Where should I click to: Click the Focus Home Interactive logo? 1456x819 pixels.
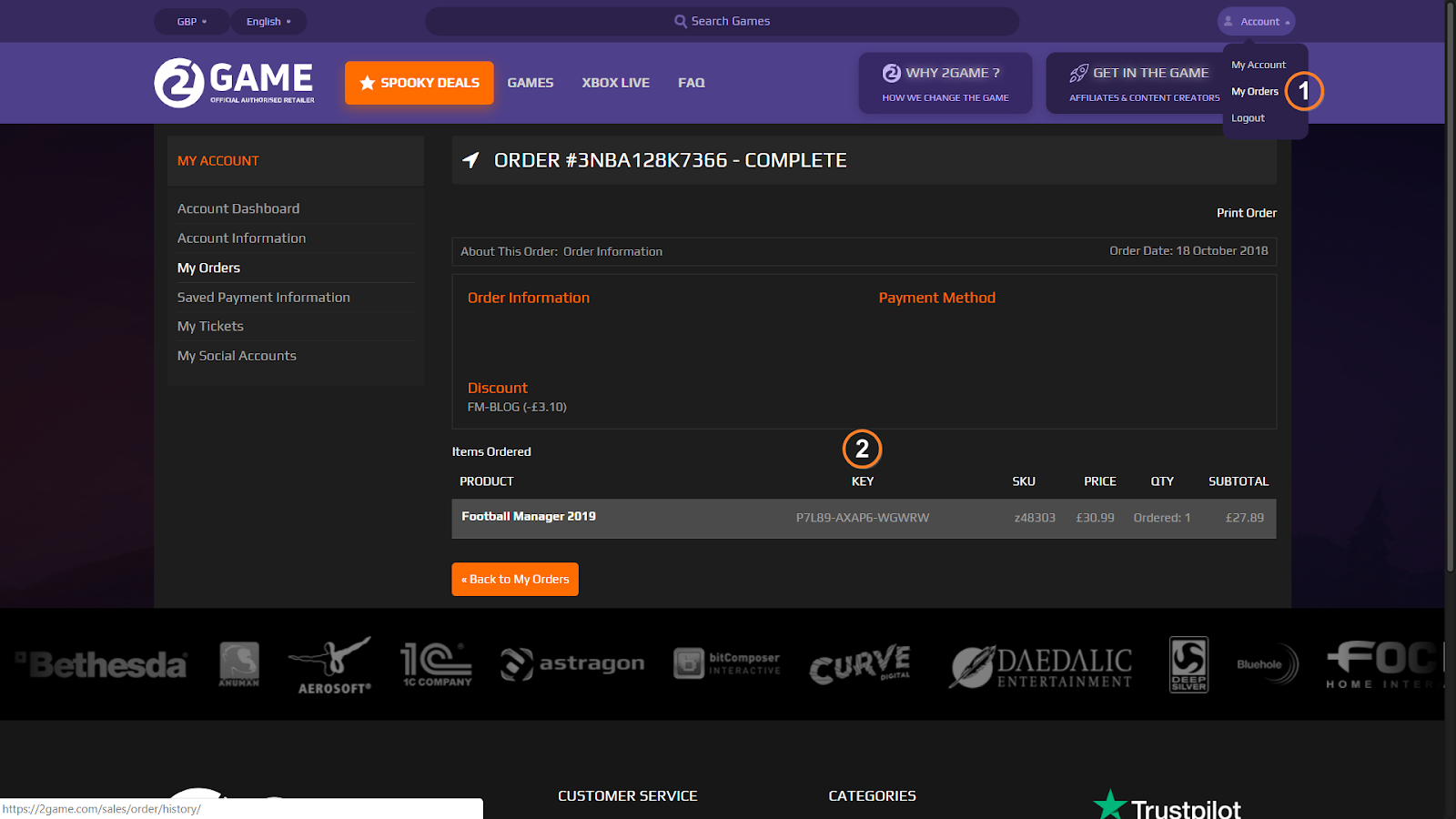[x=1384, y=664]
